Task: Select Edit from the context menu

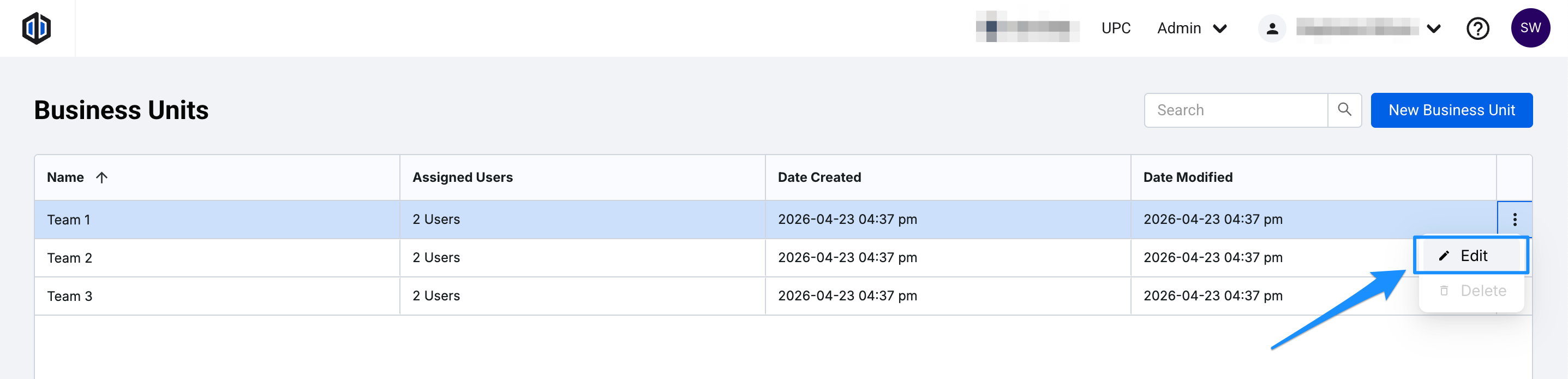Action: click(x=1473, y=256)
